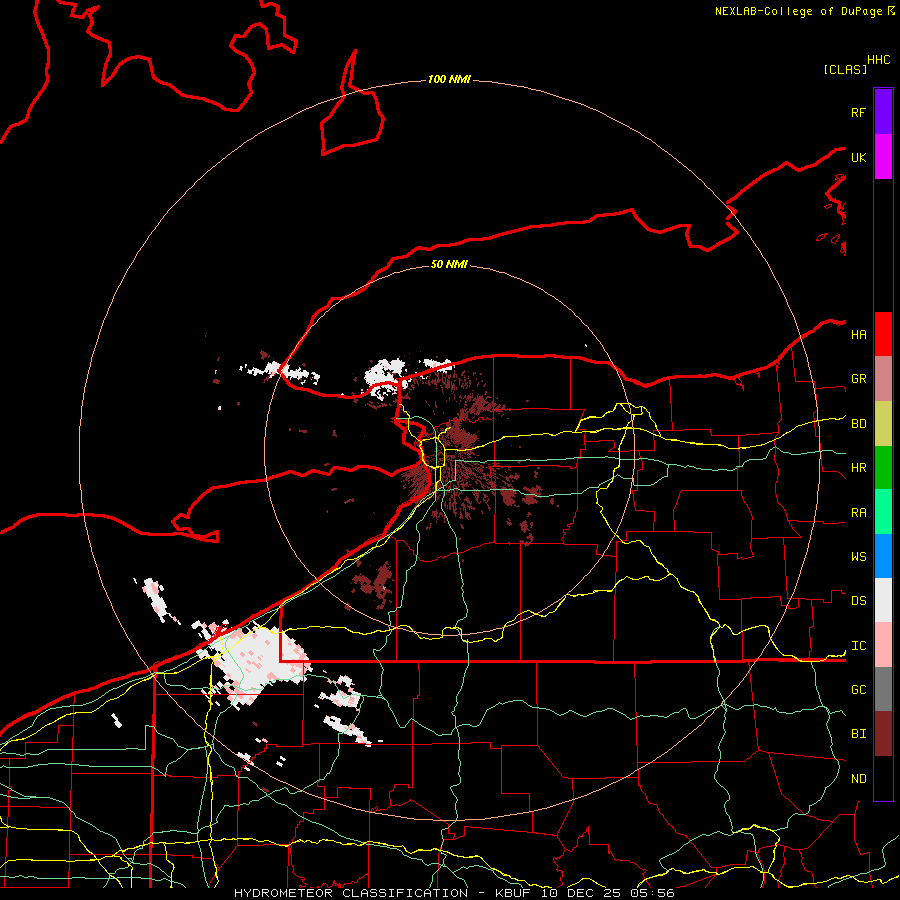Click the ND legend label

[858, 779]
